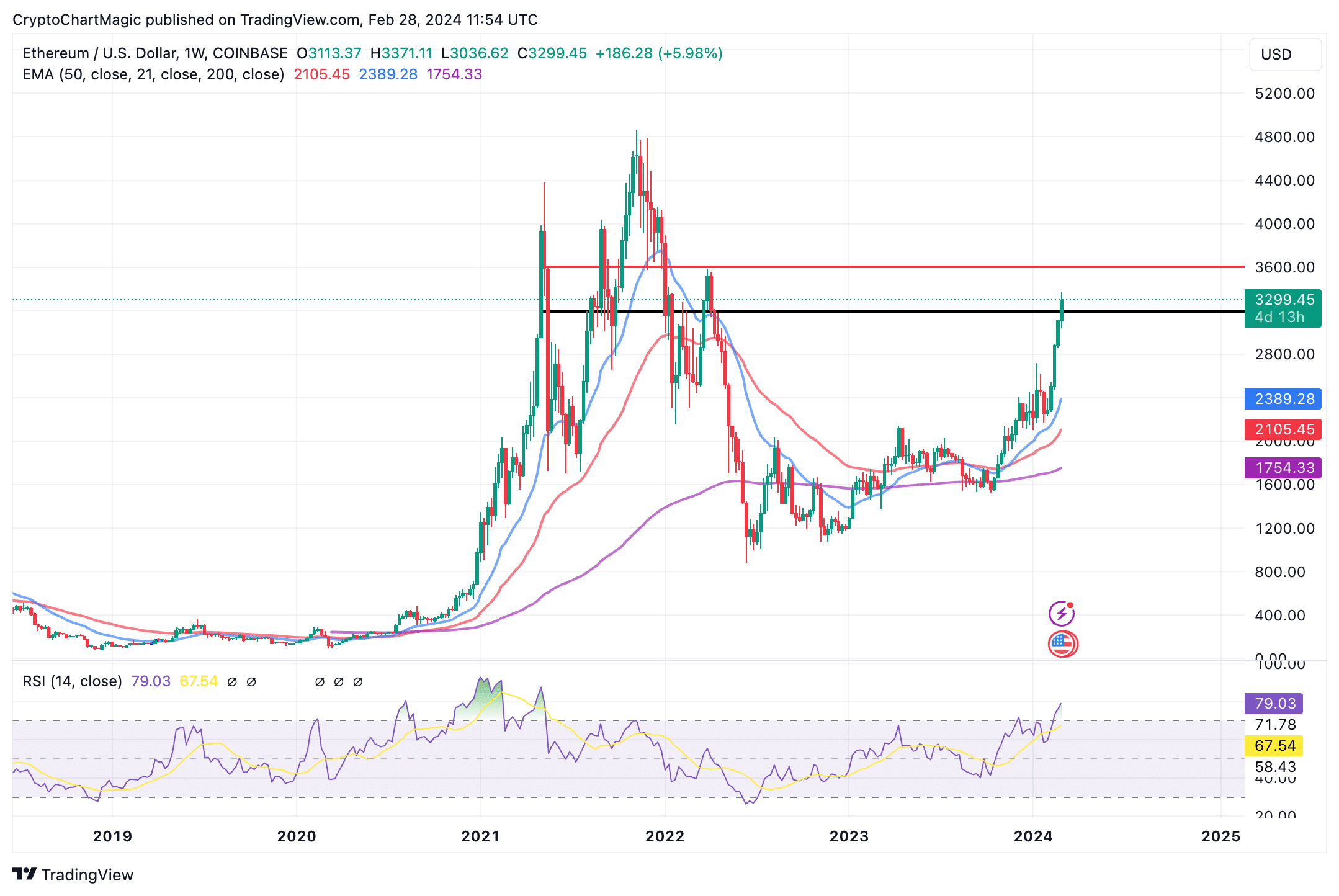Click the high price H3371.11 value
The width and height of the screenshot is (1339, 896).
401,53
